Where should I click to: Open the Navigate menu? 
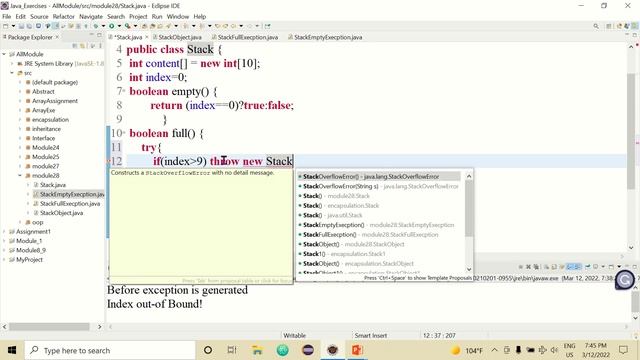[91, 17]
